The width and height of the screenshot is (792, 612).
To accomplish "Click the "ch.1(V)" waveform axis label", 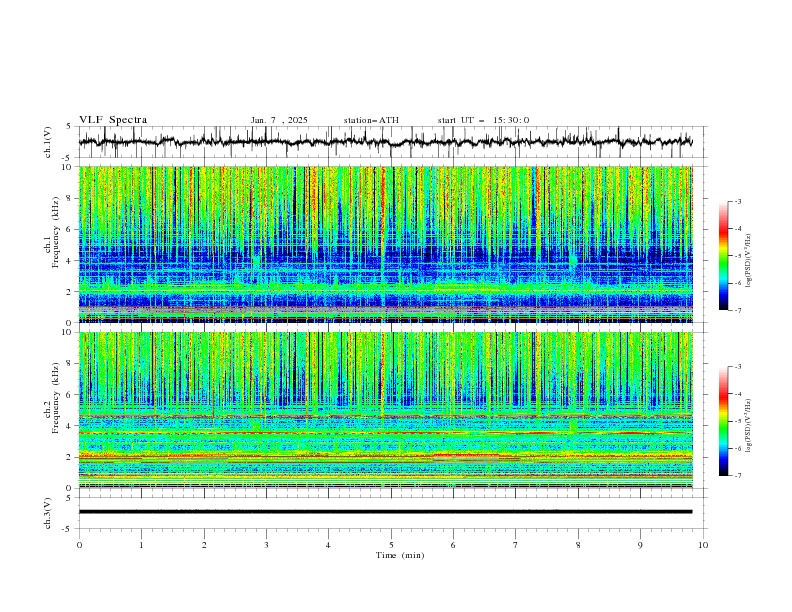I will 48,142.
